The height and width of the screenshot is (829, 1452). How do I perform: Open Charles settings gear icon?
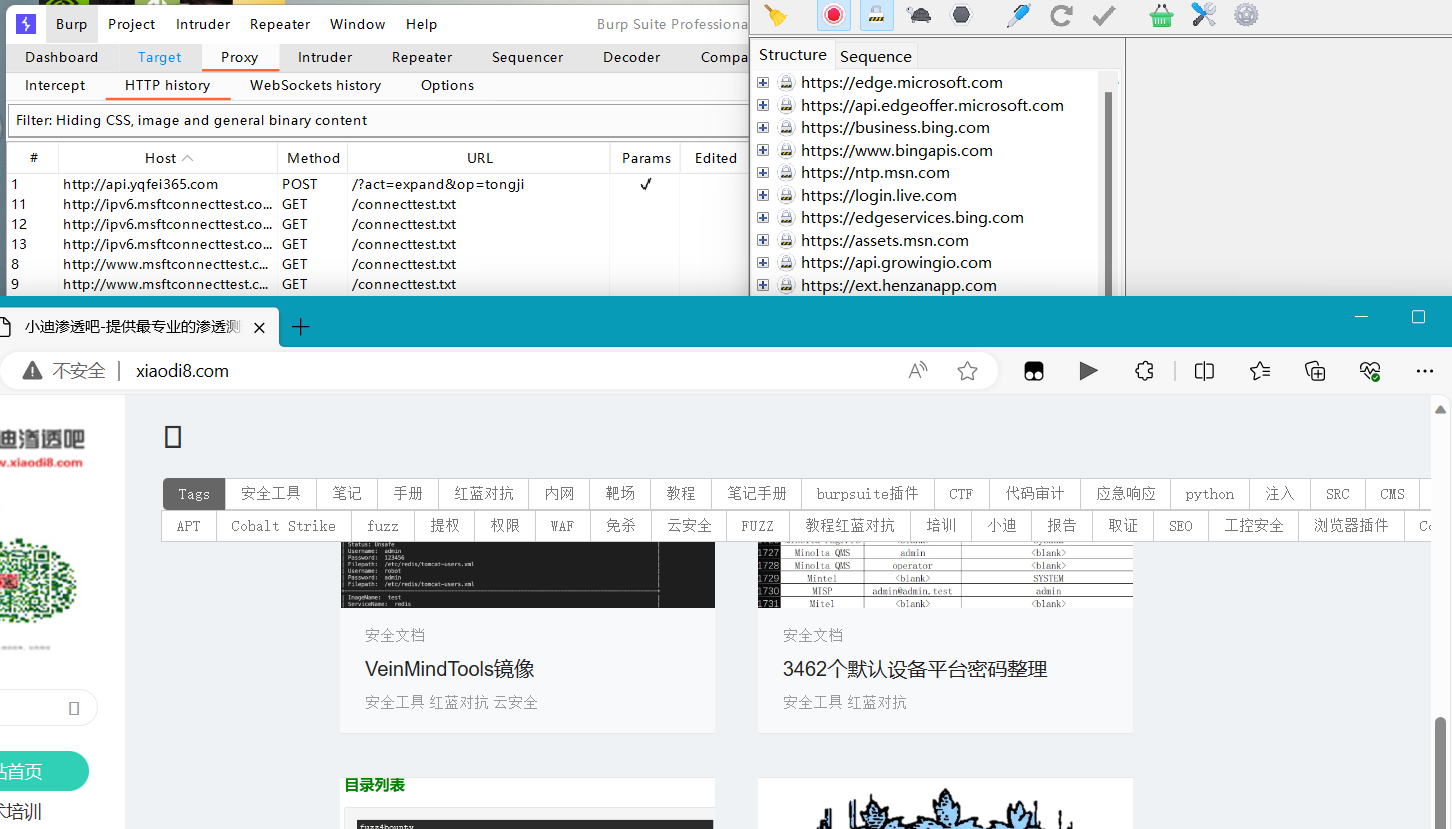click(1245, 14)
